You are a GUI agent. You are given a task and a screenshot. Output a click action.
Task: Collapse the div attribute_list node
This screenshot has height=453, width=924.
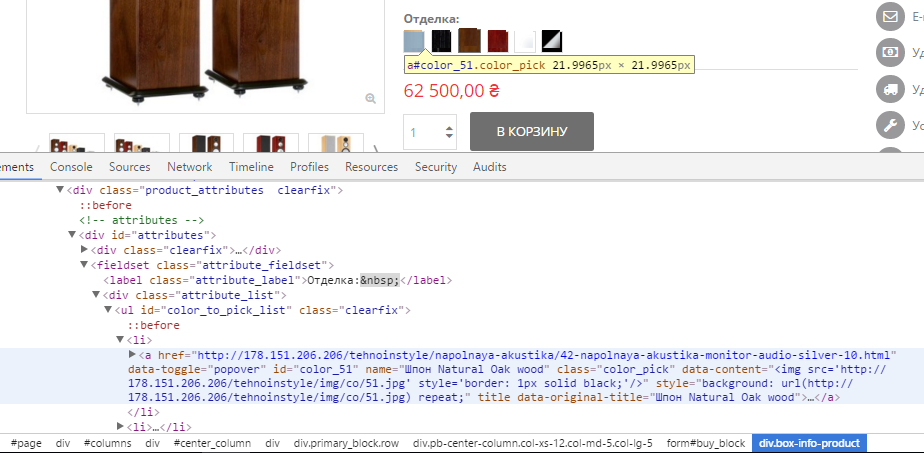[x=96, y=294]
